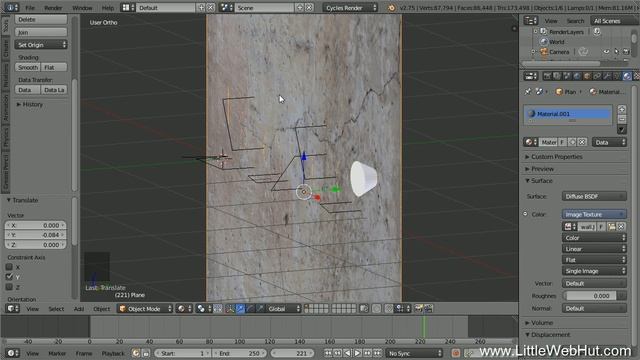The height and width of the screenshot is (360, 640).
Task: Open the 3D View Select menu
Action: 56,309
